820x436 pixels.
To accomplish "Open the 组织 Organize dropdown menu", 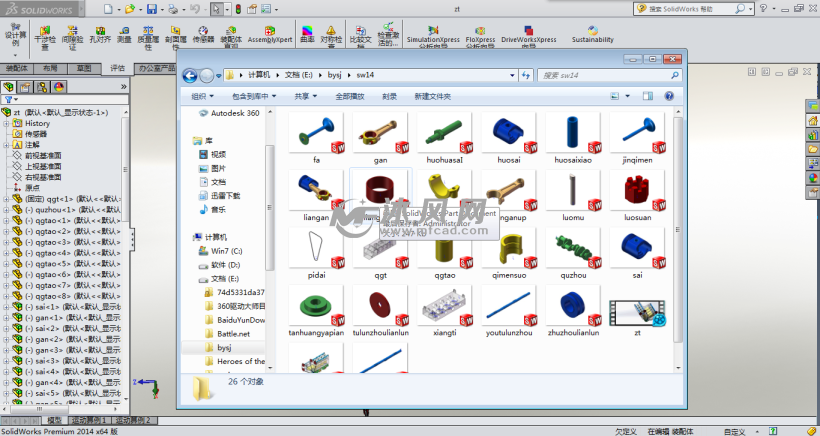I will (202, 96).
